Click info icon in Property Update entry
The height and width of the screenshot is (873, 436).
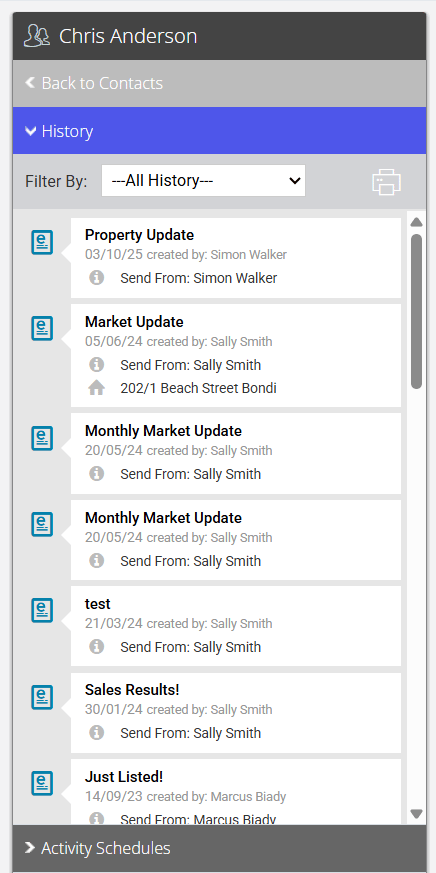[97, 277]
